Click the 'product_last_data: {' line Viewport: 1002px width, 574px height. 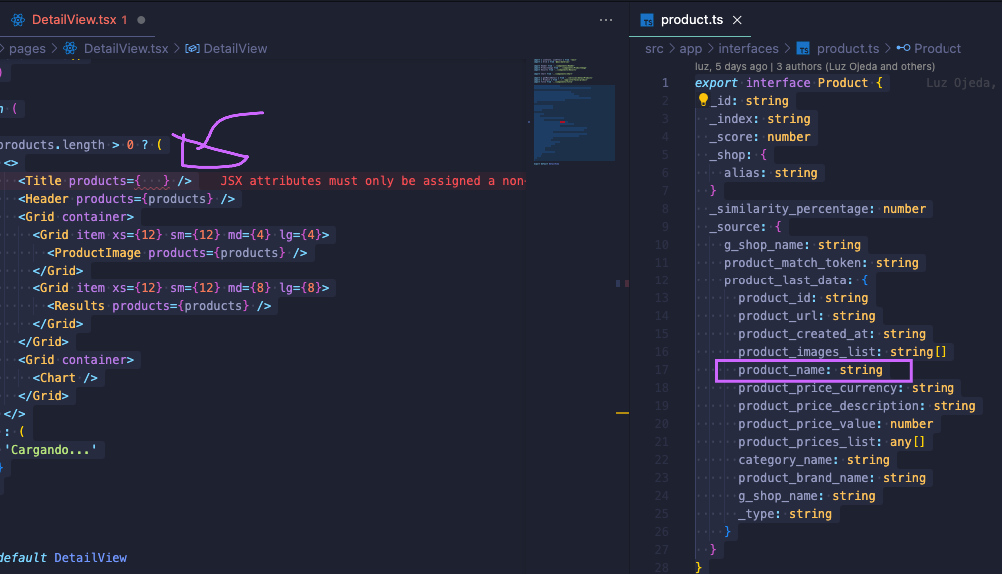pos(796,280)
